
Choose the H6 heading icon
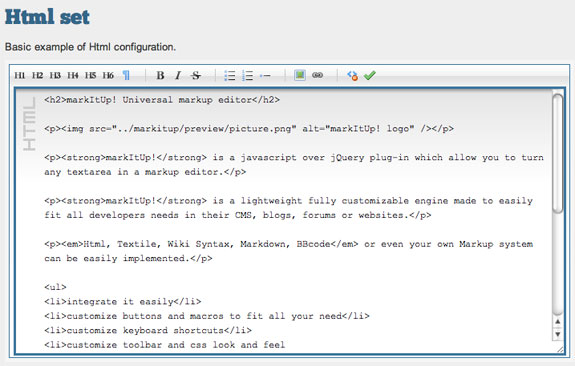[108, 76]
